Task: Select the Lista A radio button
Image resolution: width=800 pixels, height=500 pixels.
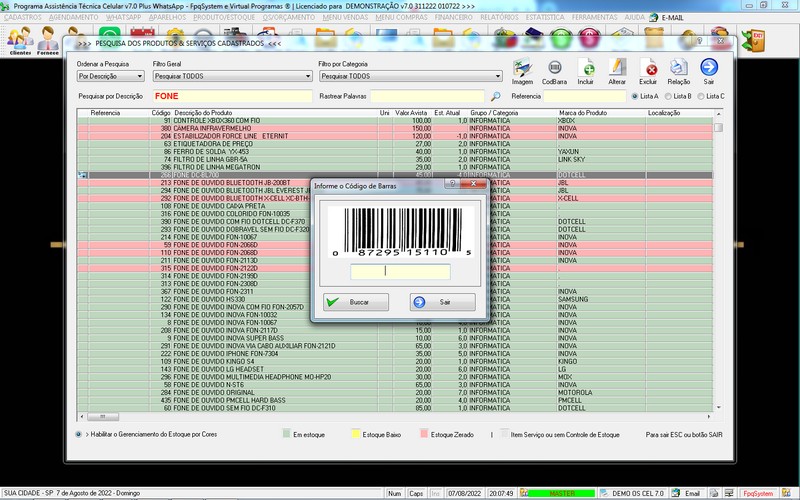Action: (635, 96)
